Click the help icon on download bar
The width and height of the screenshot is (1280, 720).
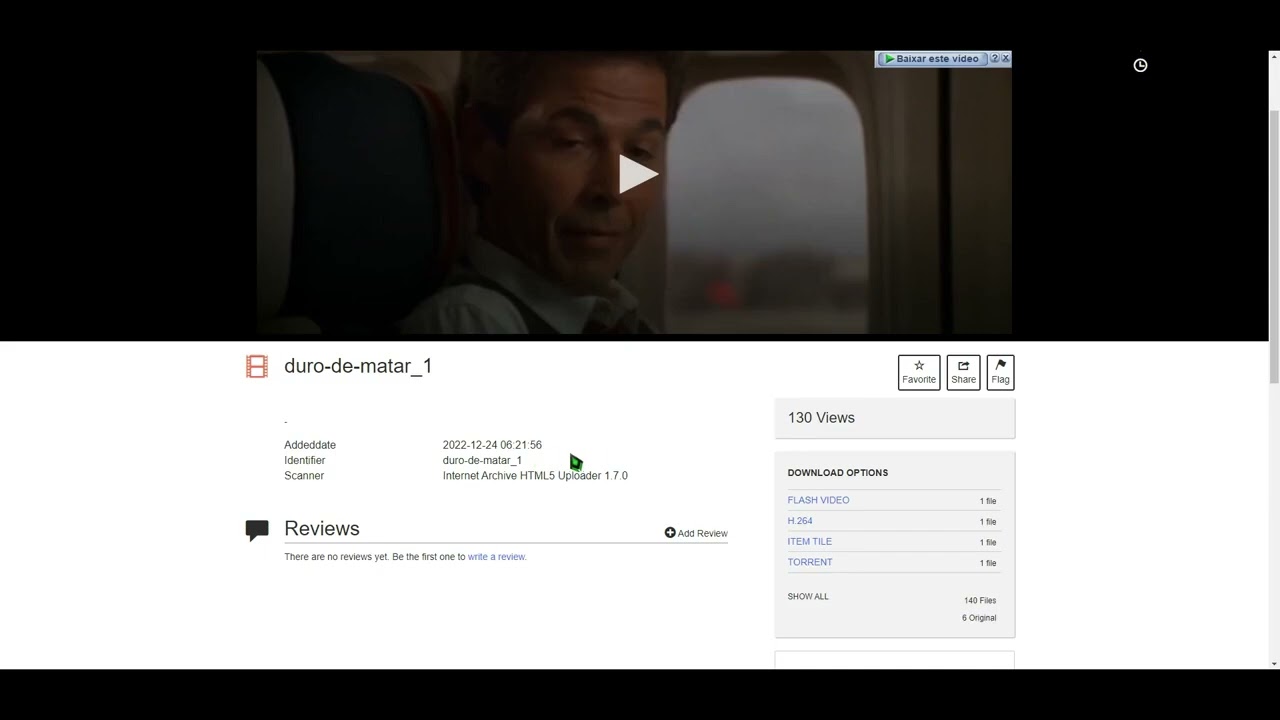994,59
